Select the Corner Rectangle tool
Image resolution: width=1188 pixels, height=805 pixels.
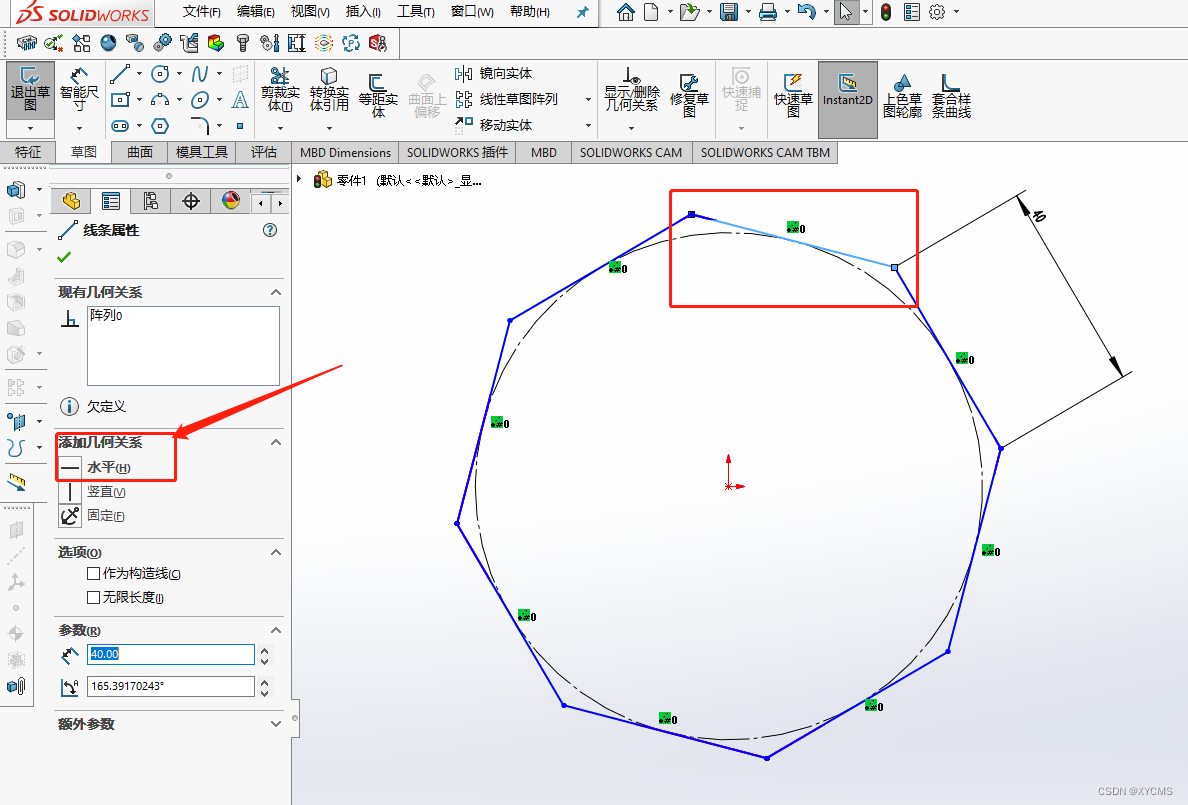tap(120, 100)
